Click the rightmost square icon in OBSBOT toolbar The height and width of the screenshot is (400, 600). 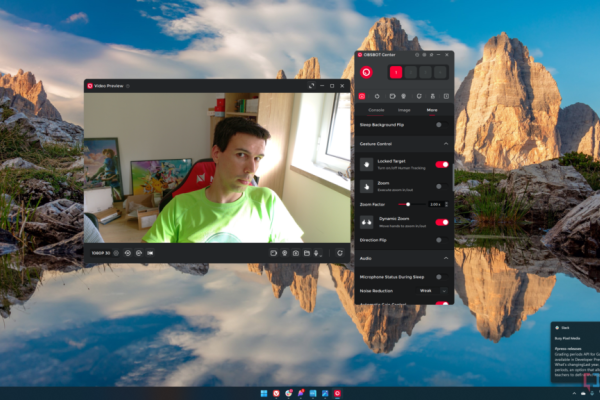pos(446,96)
